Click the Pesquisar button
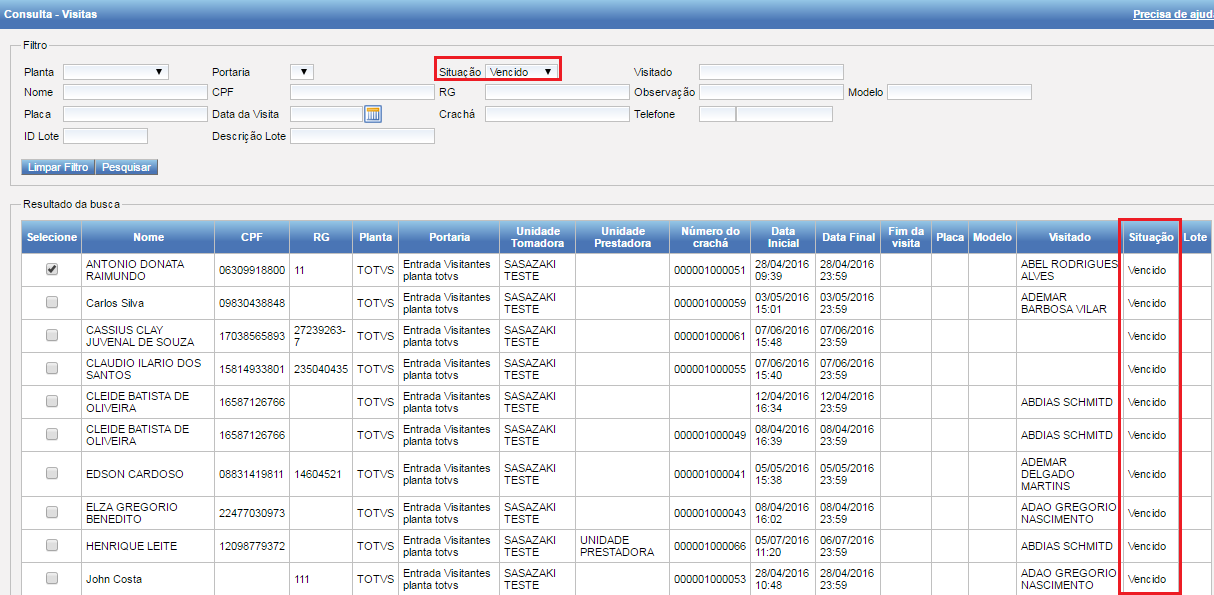Screen dimensions: 1214x595 126,167
